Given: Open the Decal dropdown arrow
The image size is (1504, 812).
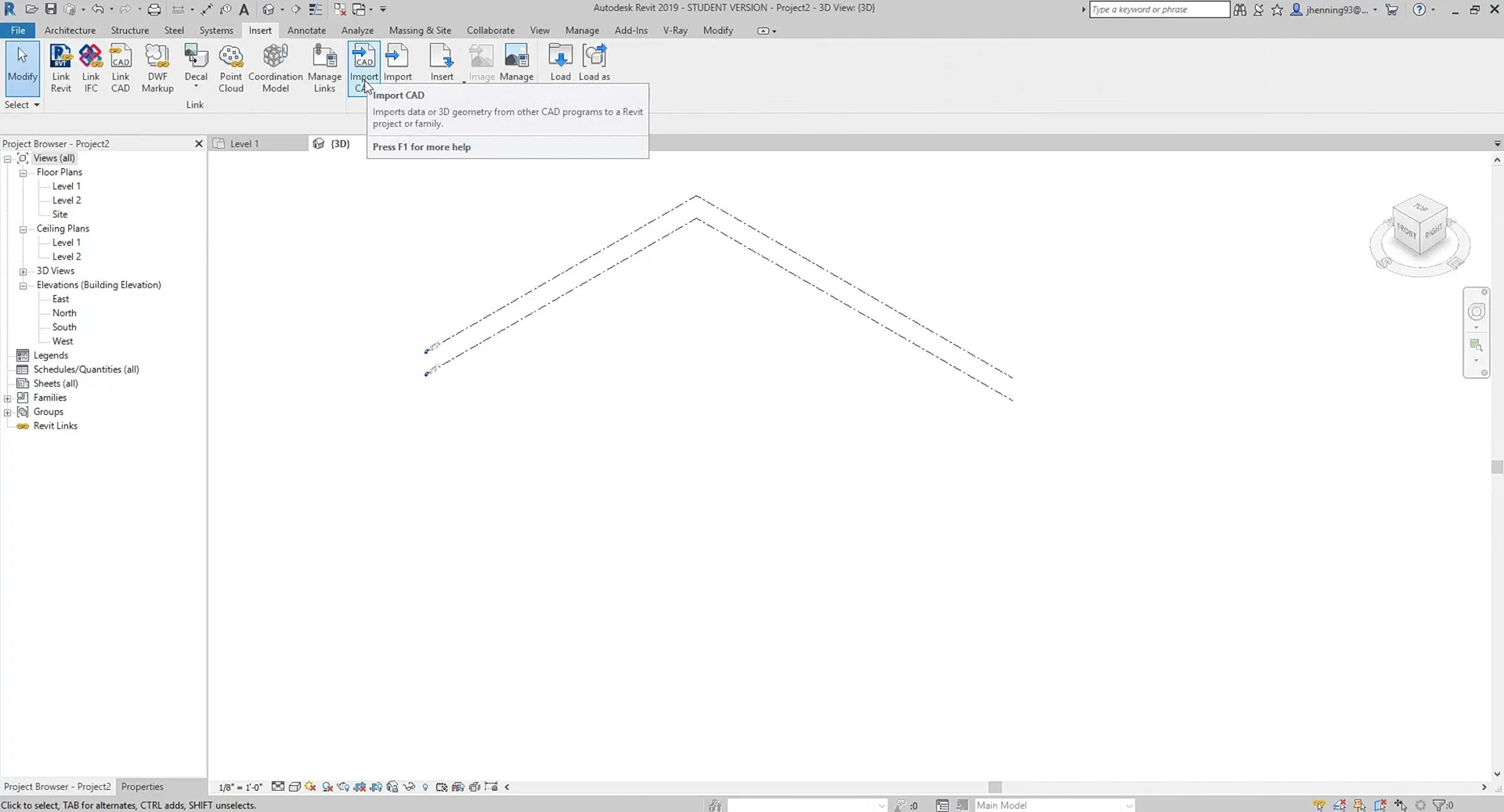Looking at the screenshot, I should [196, 87].
